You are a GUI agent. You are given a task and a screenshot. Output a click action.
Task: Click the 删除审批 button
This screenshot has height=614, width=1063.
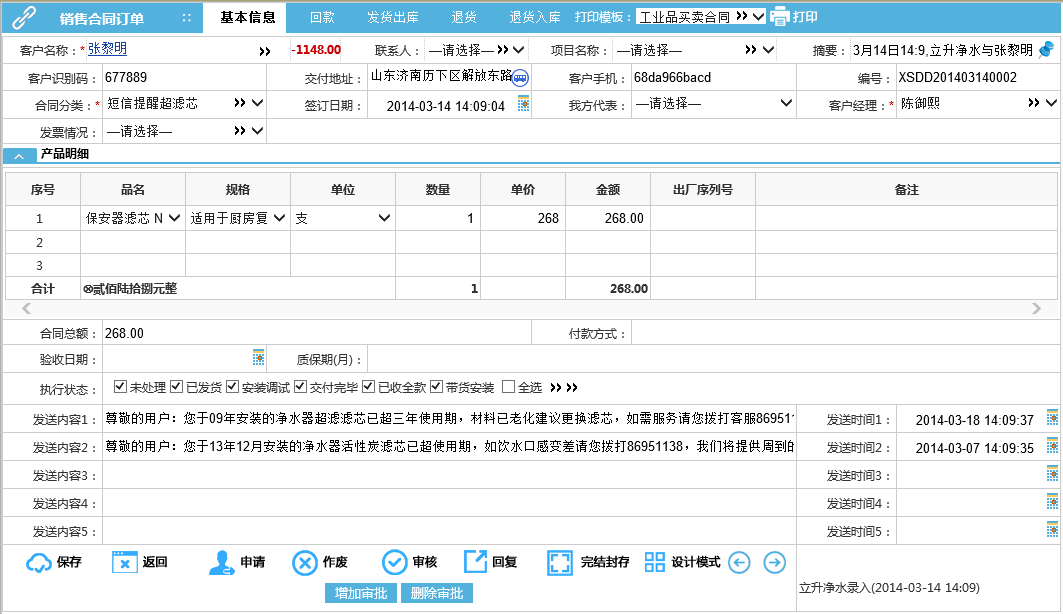437,593
